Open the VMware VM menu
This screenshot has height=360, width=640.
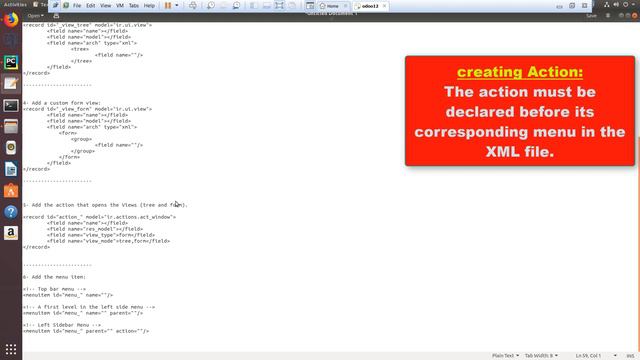point(120,6)
